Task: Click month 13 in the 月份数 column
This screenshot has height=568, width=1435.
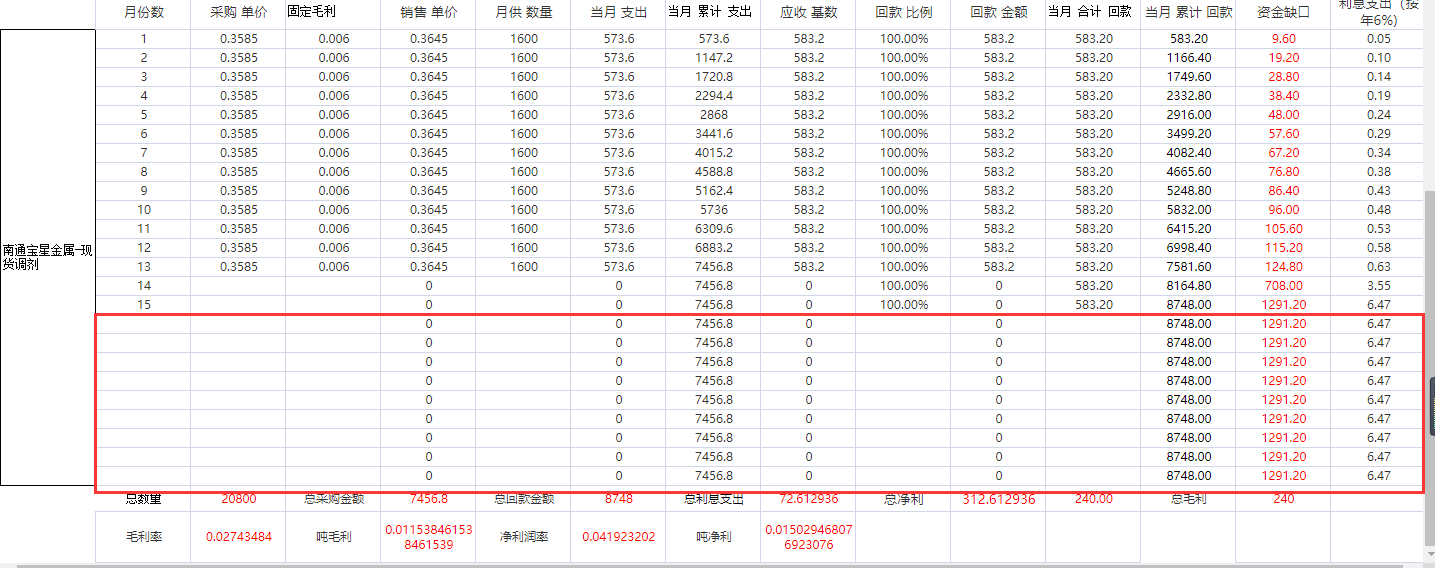Action: pyautogui.click(x=143, y=267)
